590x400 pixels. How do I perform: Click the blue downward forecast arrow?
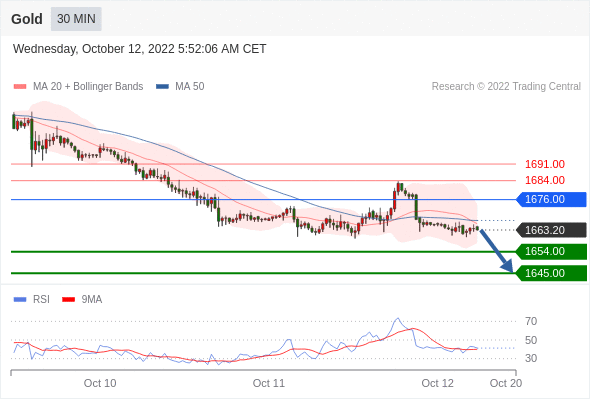pyautogui.click(x=496, y=250)
